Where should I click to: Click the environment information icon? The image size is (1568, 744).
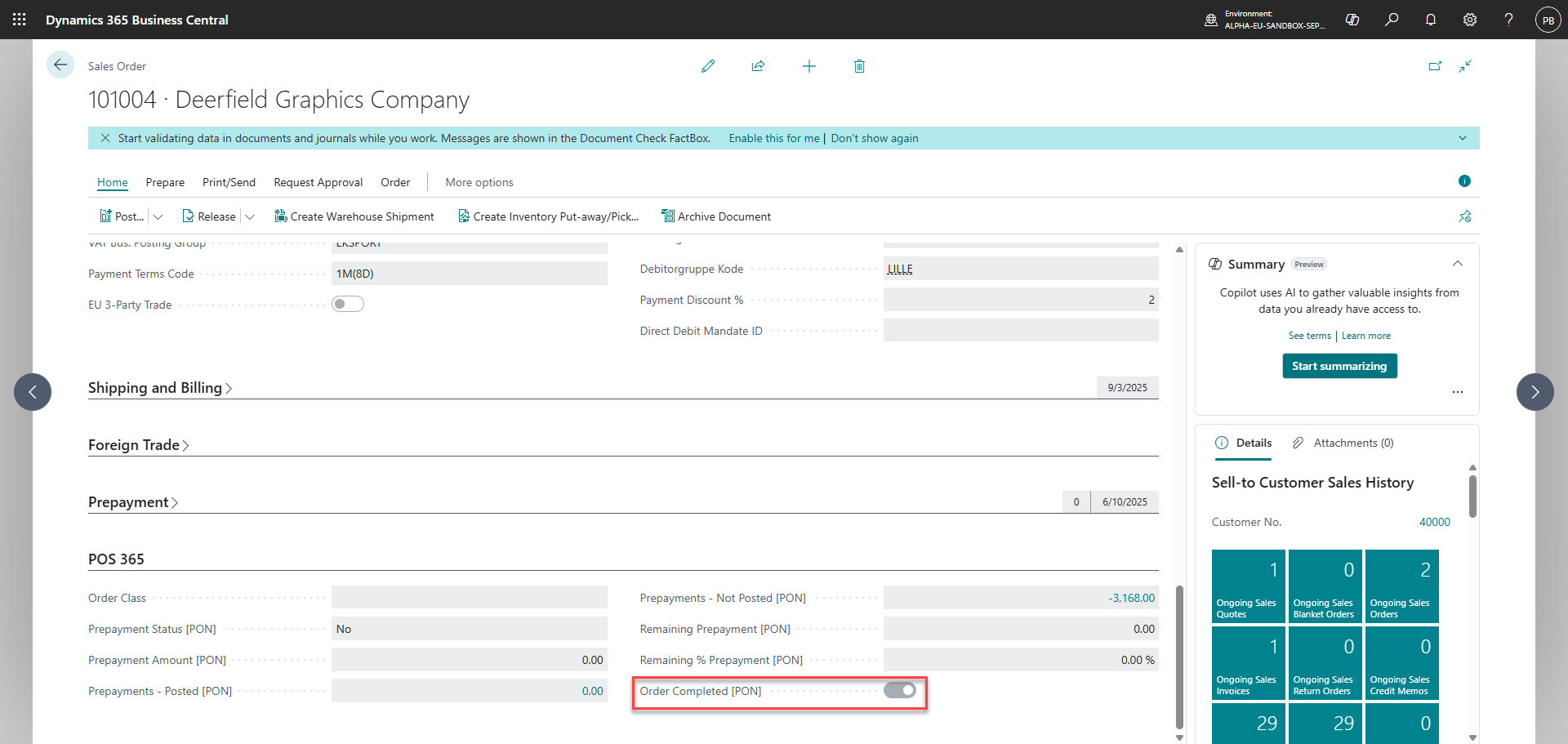(1211, 20)
